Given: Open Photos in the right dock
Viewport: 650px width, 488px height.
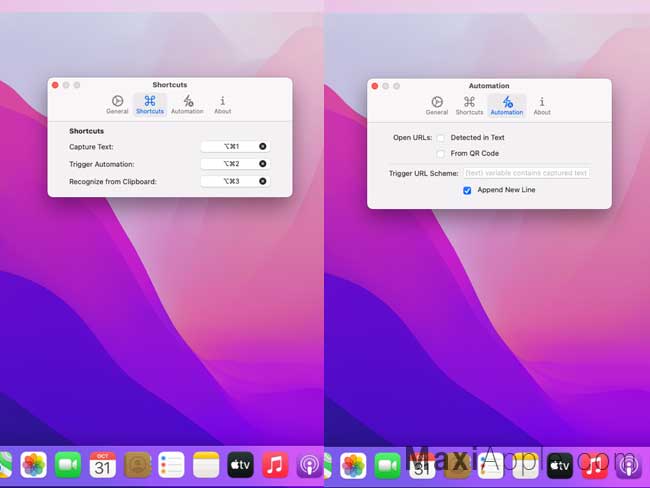Looking at the screenshot, I should click(353, 466).
